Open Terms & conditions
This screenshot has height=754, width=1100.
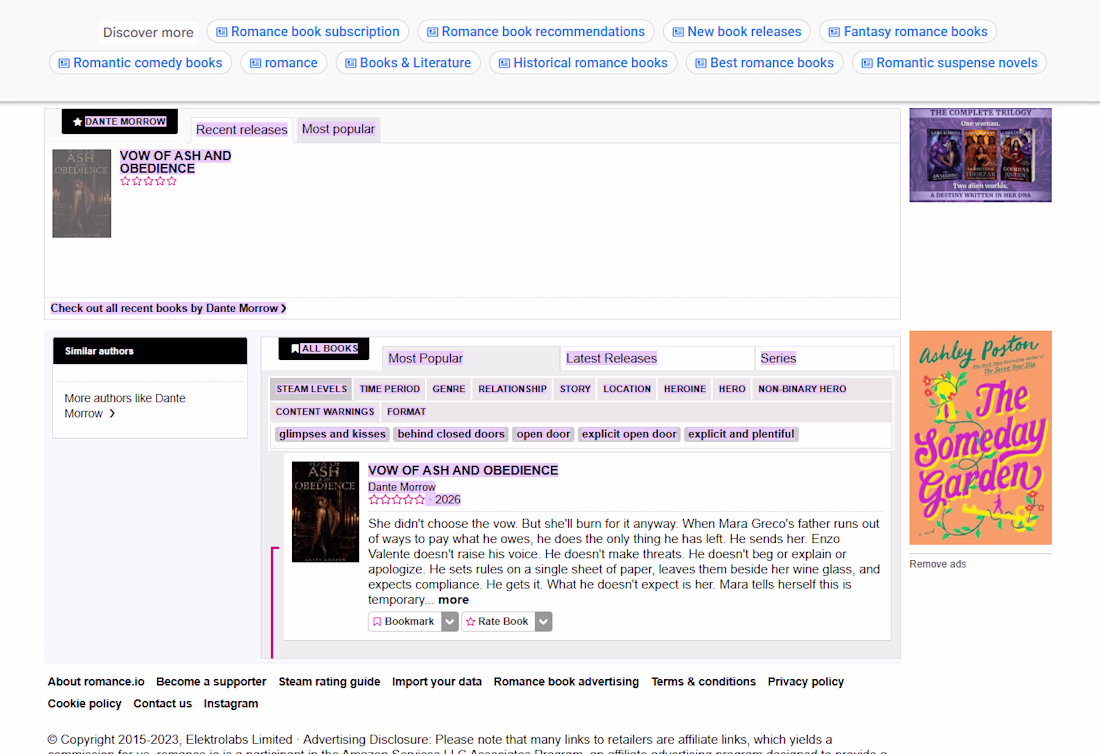pos(703,682)
